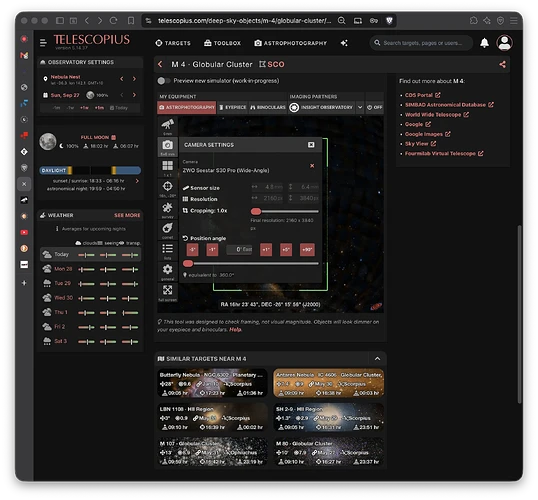Remove the ZWO Seestar S30 Pro camera
Image resolution: width=538 pixels, height=500 pixels.
[x=312, y=166]
